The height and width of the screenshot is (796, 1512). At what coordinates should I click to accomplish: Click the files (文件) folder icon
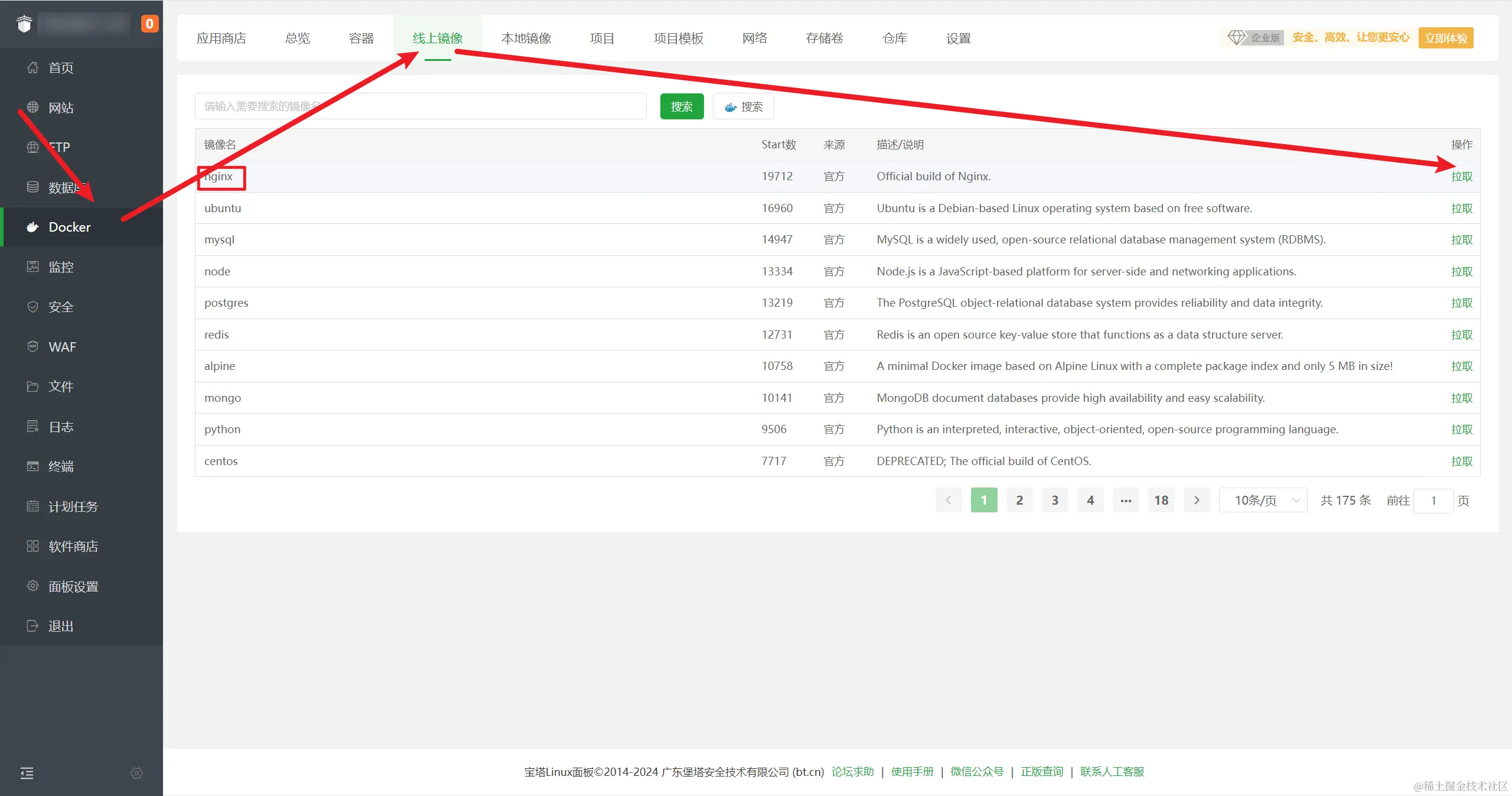pyautogui.click(x=32, y=386)
